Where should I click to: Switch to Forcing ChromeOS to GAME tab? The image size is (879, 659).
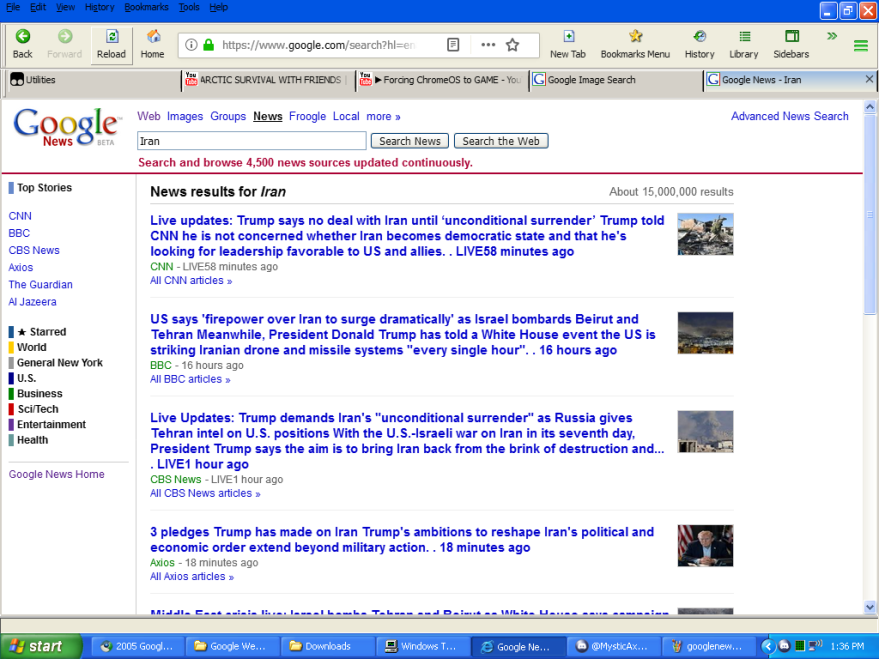(x=442, y=80)
